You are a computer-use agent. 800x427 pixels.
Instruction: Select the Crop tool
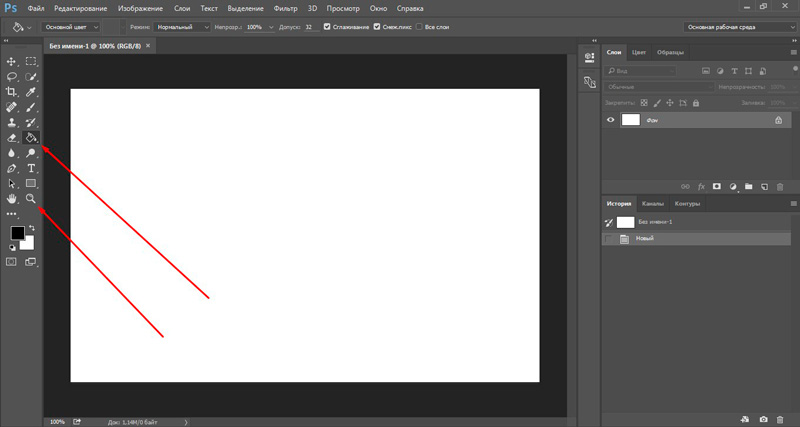(11, 92)
